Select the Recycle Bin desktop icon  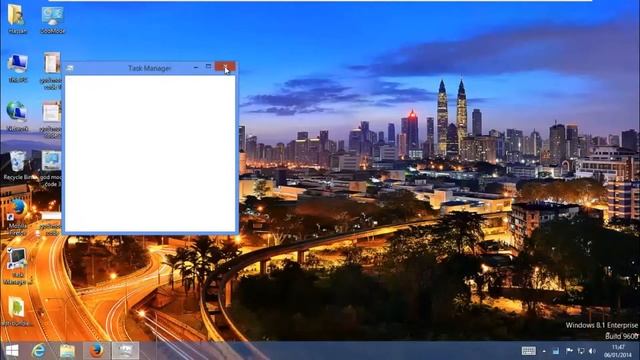[x=18, y=165]
